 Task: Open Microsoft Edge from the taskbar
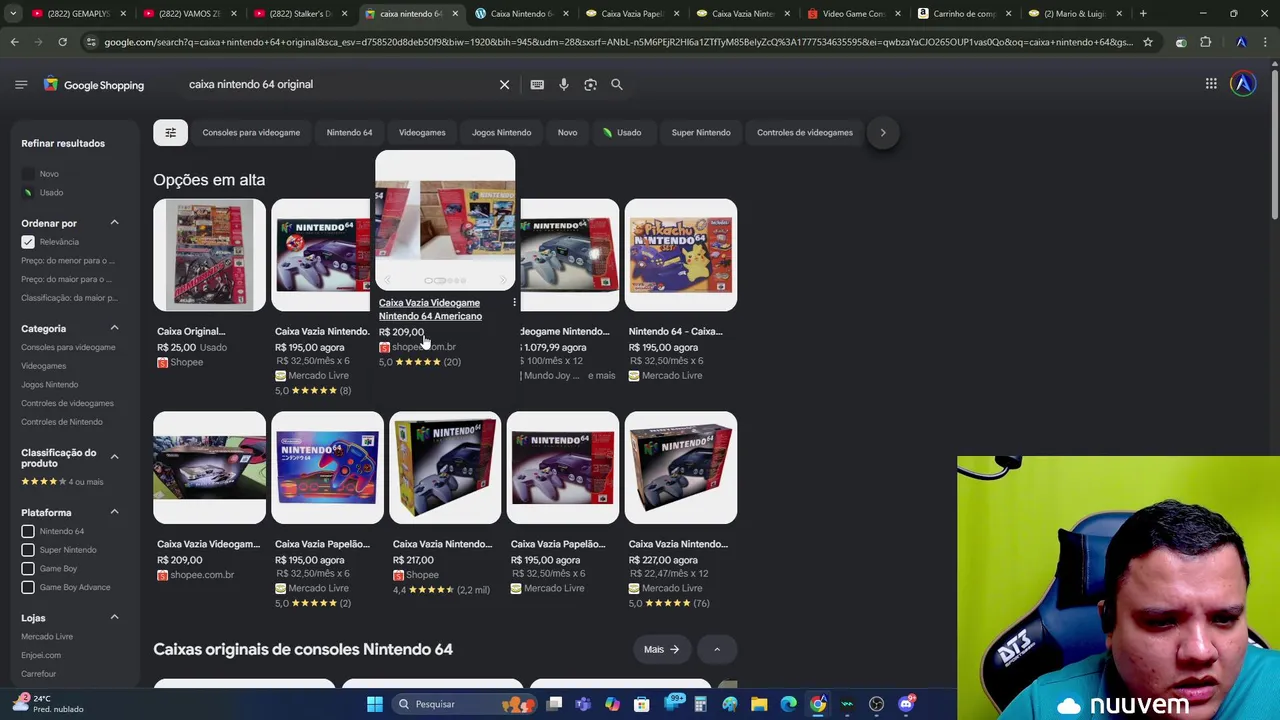(x=788, y=704)
